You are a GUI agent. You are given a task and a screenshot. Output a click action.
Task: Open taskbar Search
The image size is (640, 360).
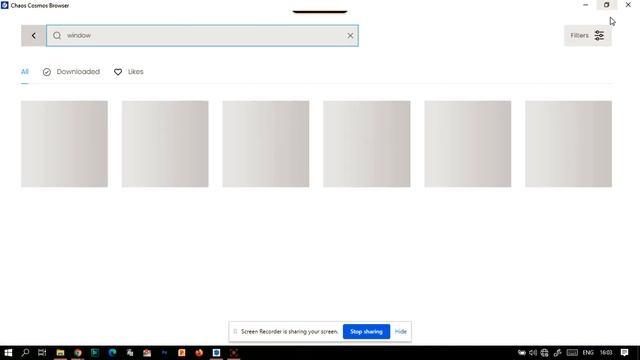click(x=25, y=353)
